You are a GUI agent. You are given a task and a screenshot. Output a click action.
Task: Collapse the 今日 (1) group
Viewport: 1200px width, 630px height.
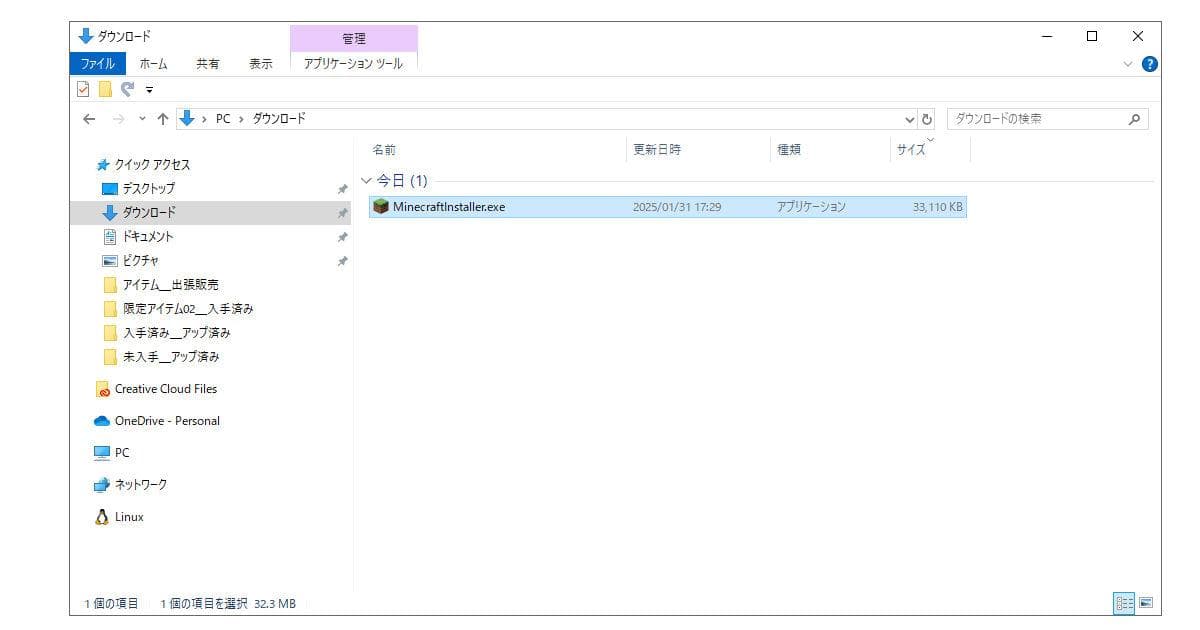point(366,181)
